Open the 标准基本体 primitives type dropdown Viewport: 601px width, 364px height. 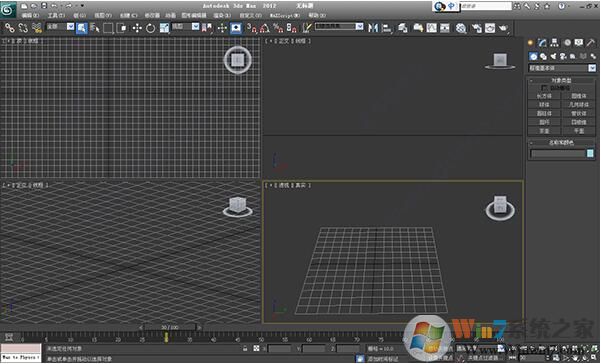click(x=562, y=68)
